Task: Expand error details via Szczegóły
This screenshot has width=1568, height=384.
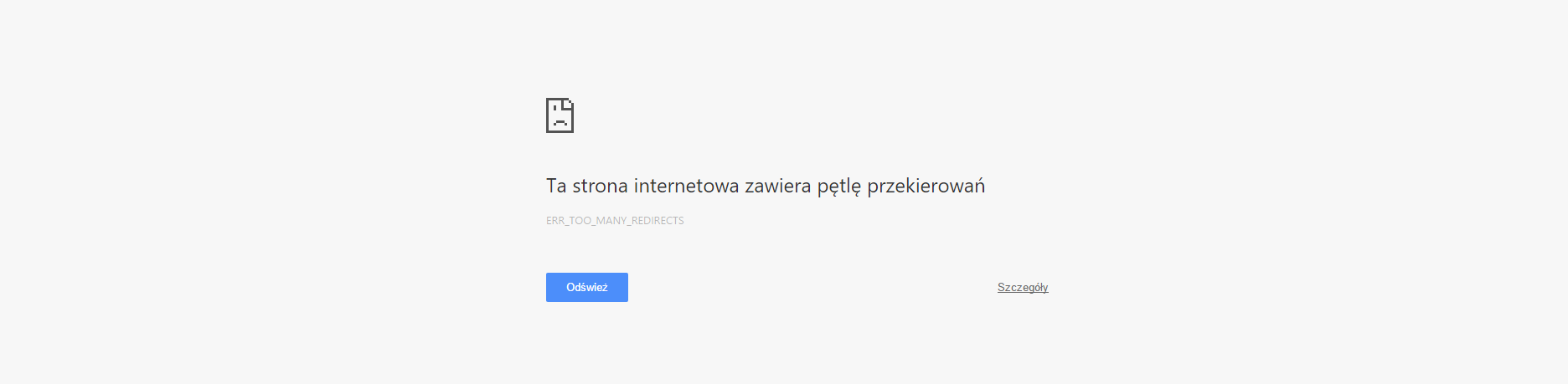Action: [x=1023, y=287]
